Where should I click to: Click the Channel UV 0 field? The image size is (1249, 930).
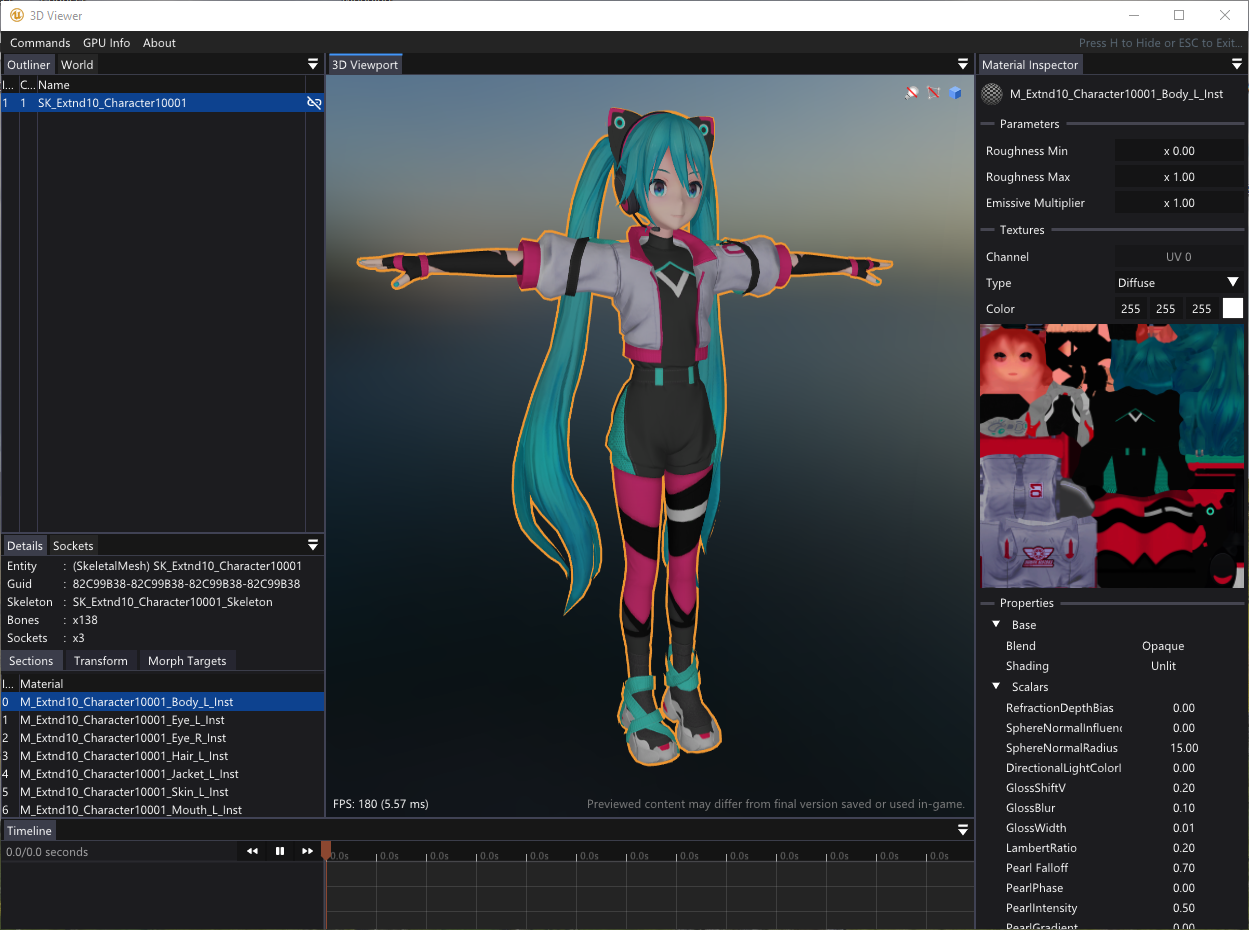pyautogui.click(x=1179, y=257)
